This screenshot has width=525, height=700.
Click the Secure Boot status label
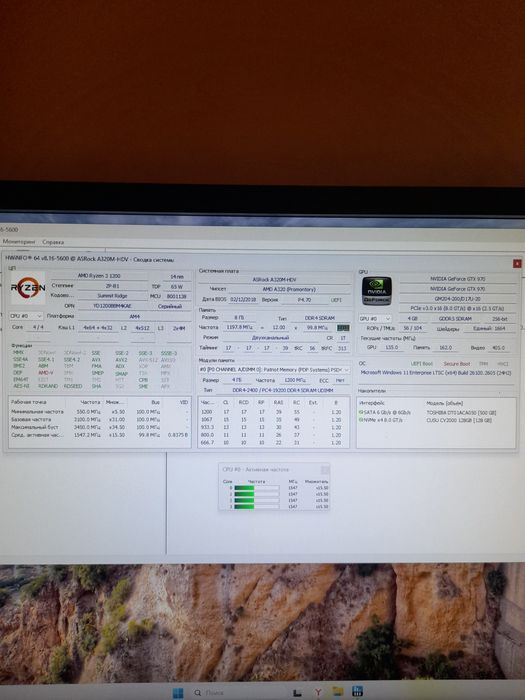click(457, 364)
